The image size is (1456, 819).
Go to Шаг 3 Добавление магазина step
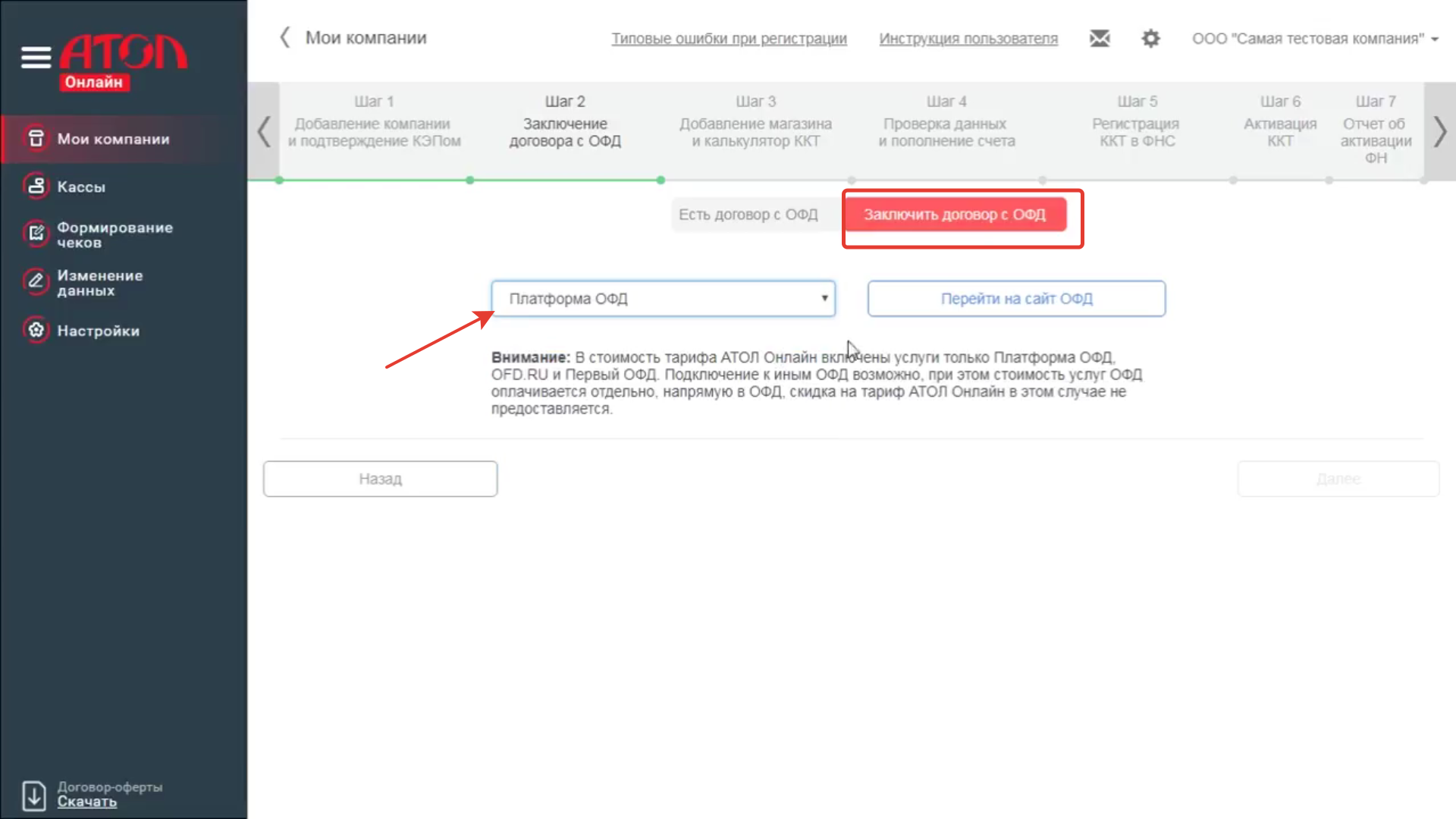pos(755,124)
